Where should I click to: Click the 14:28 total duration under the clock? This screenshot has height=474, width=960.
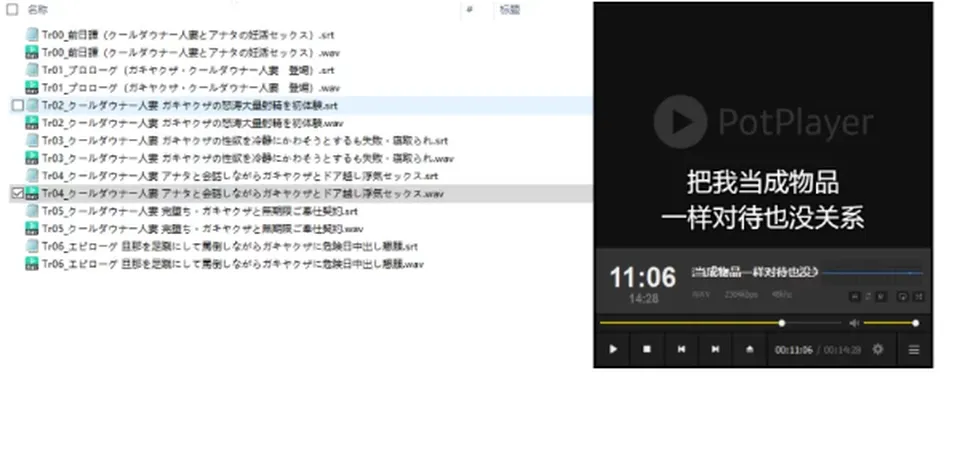(643, 298)
